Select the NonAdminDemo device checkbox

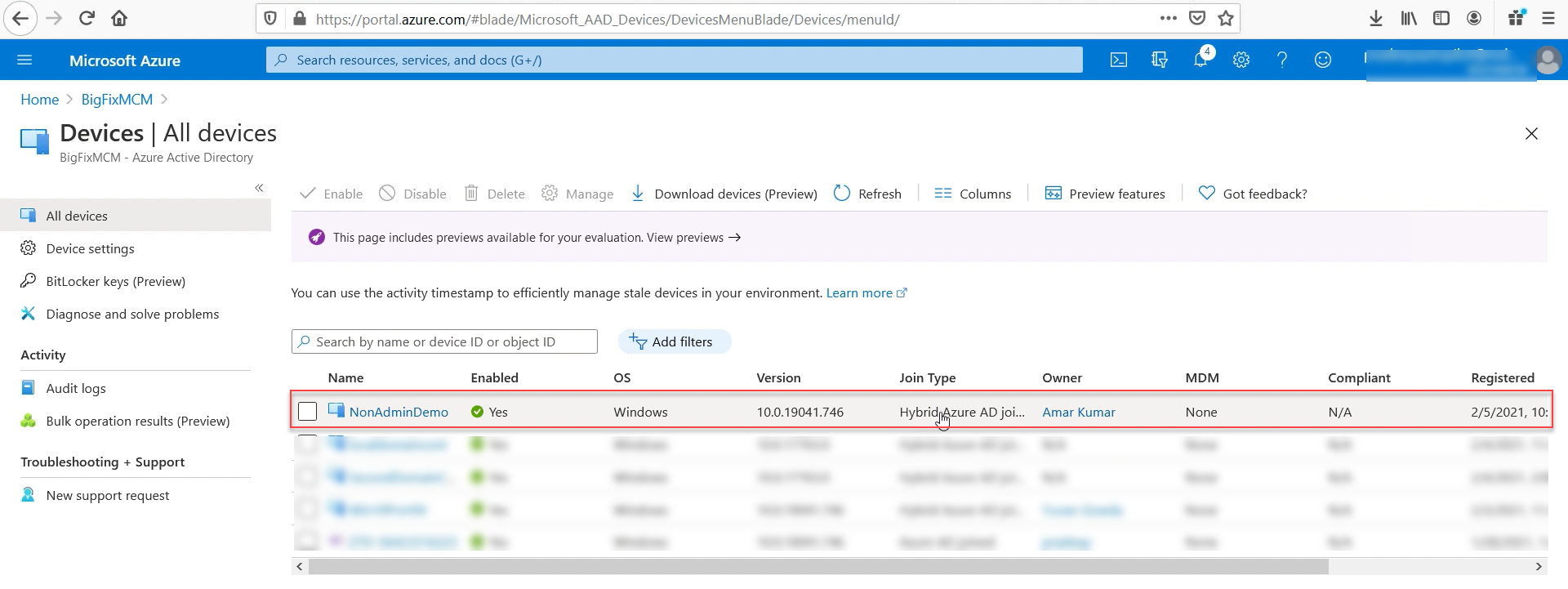(x=307, y=412)
